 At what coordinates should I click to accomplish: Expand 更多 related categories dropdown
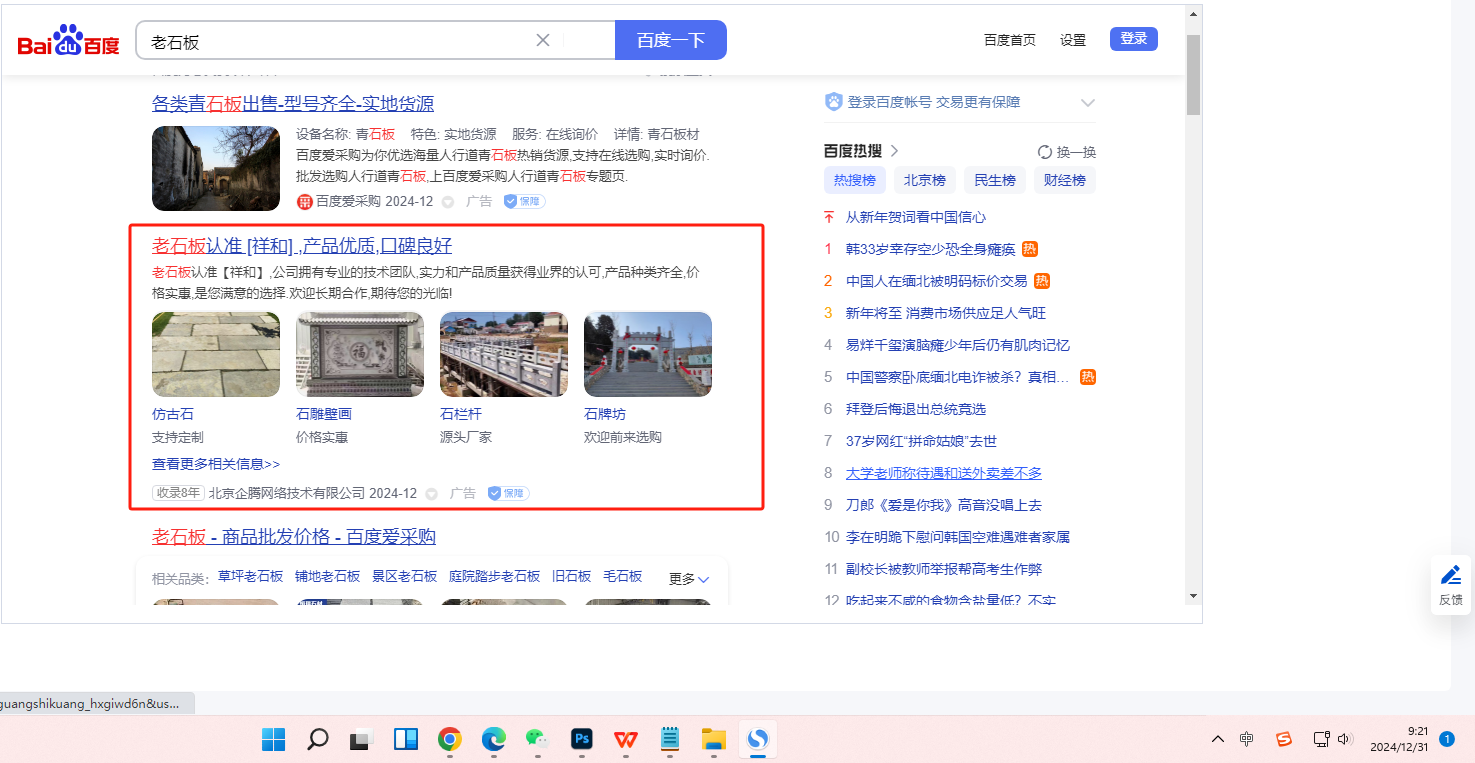[x=690, y=579]
